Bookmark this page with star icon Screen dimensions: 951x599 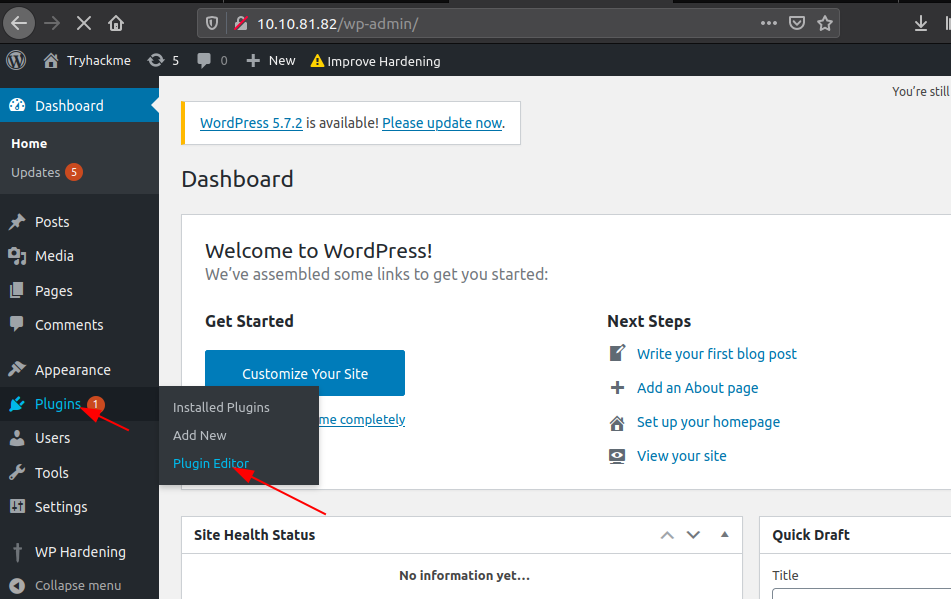pos(825,23)
